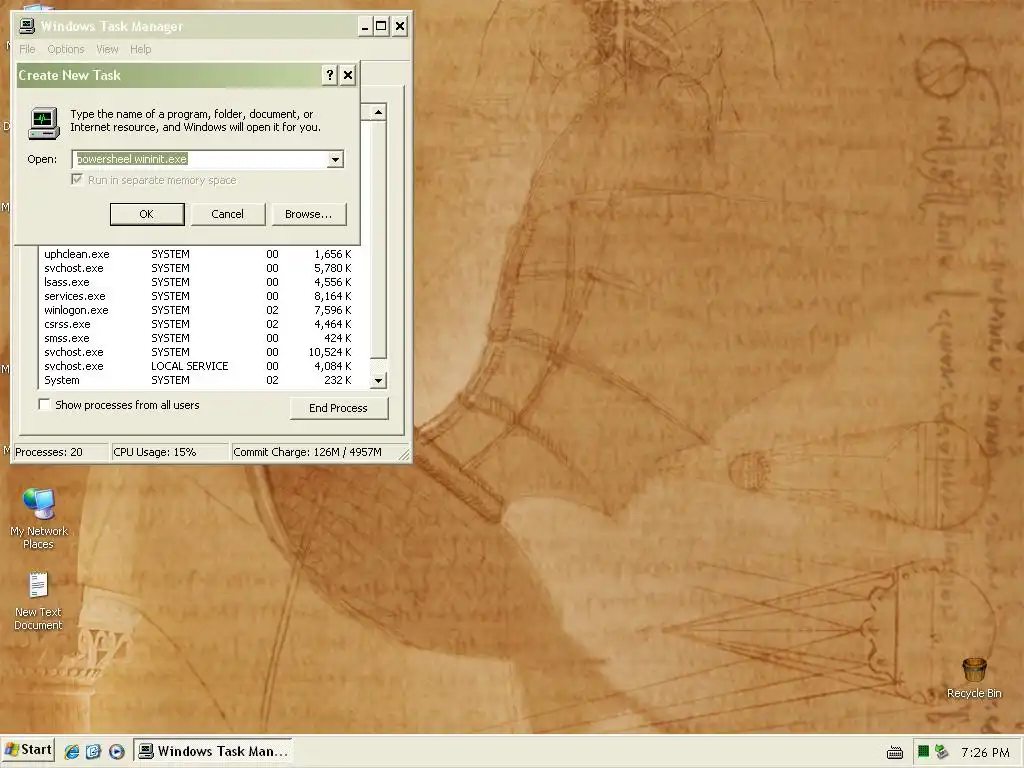The width and height of the screenshot is (1024, 768).
Task: Toggle Run in separate memory space checkbox
Action: click(77, 180)
